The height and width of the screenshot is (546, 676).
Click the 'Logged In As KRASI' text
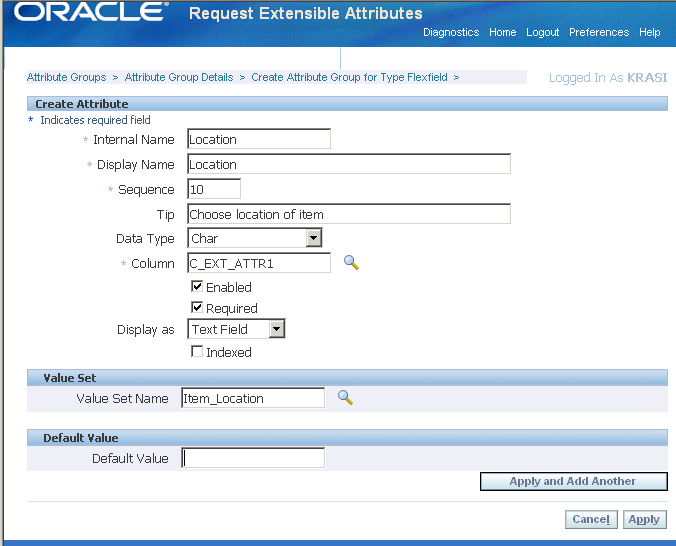[608, 78]
